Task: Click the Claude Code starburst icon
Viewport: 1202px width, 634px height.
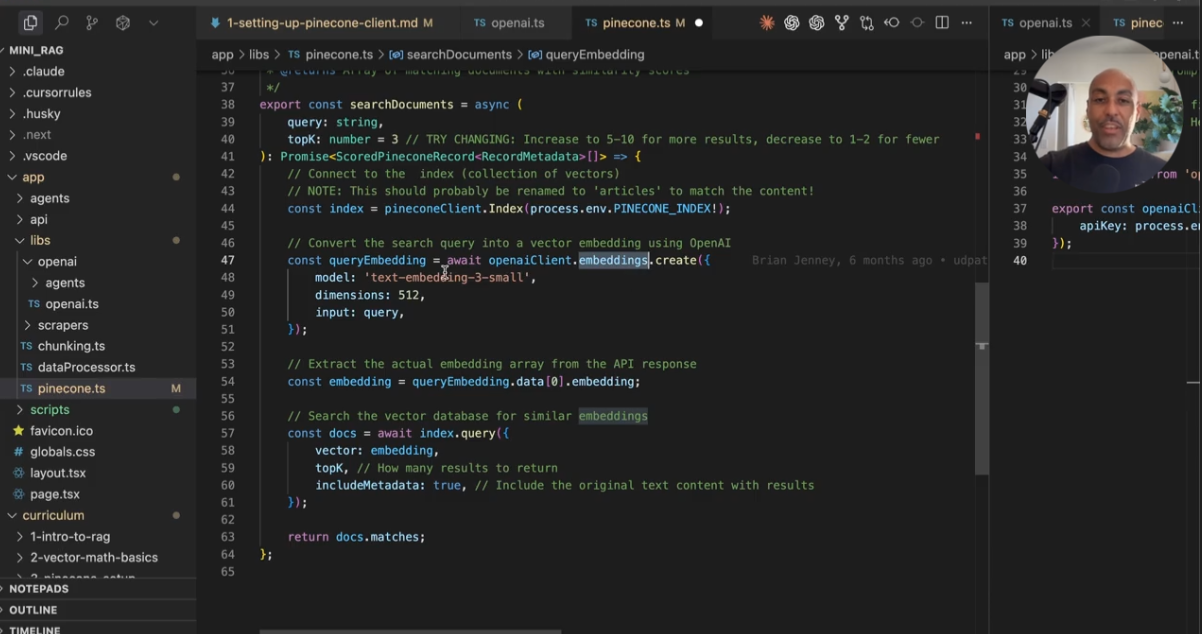Action: [x=766, y=22]
